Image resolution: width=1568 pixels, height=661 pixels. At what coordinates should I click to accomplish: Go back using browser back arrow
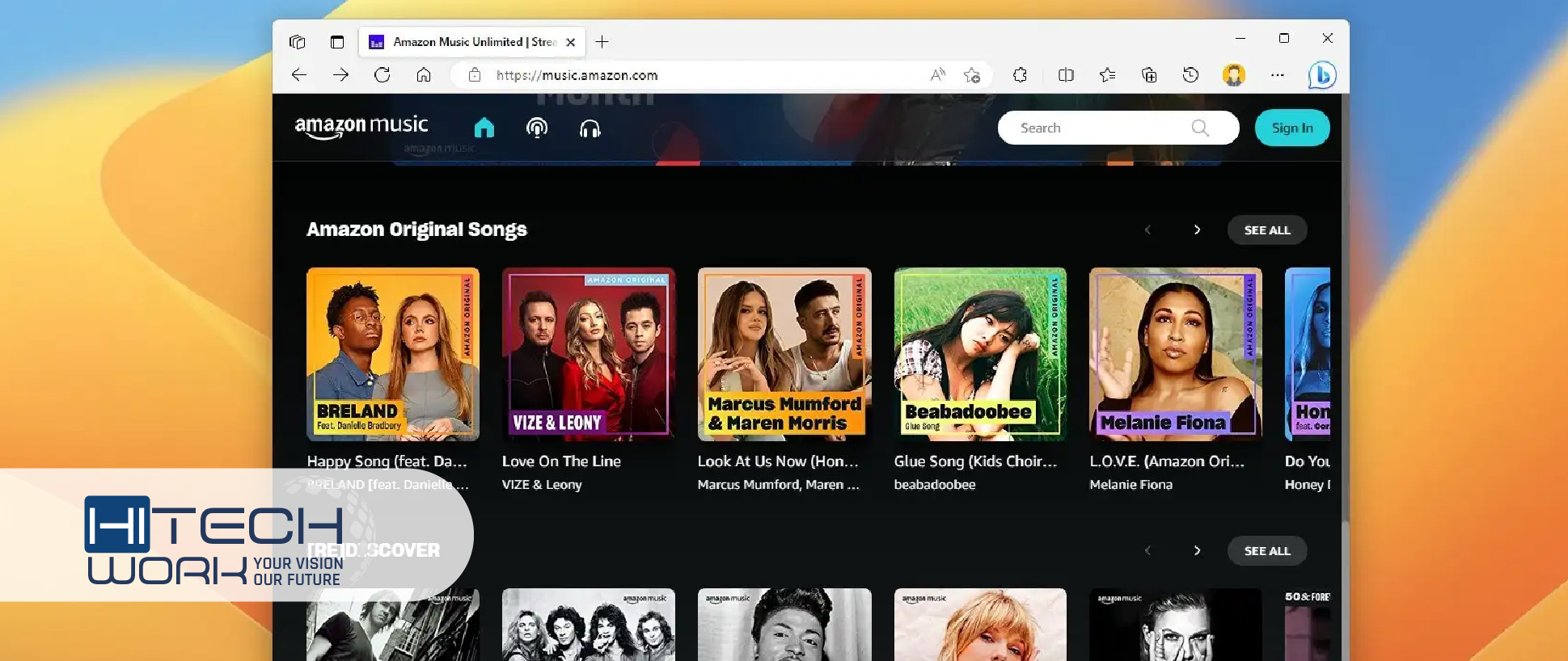299,75
